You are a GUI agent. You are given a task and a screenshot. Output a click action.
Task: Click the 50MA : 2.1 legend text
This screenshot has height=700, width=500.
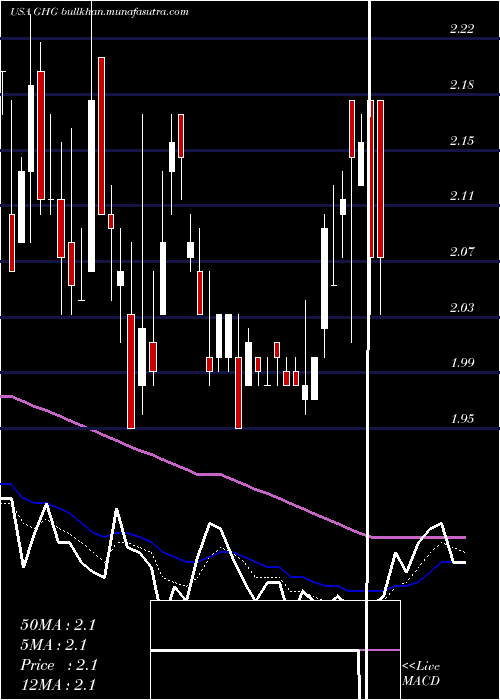(58, 625)
